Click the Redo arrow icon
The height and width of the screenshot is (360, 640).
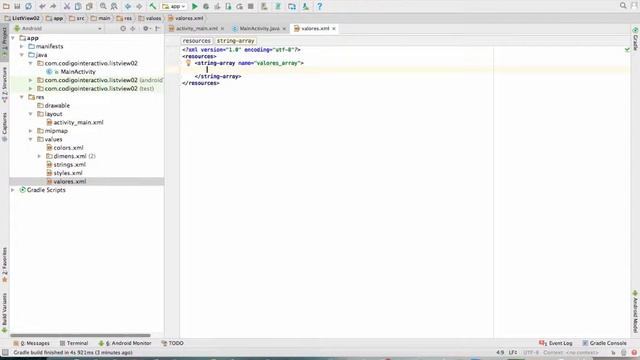[x=53, y=6]
